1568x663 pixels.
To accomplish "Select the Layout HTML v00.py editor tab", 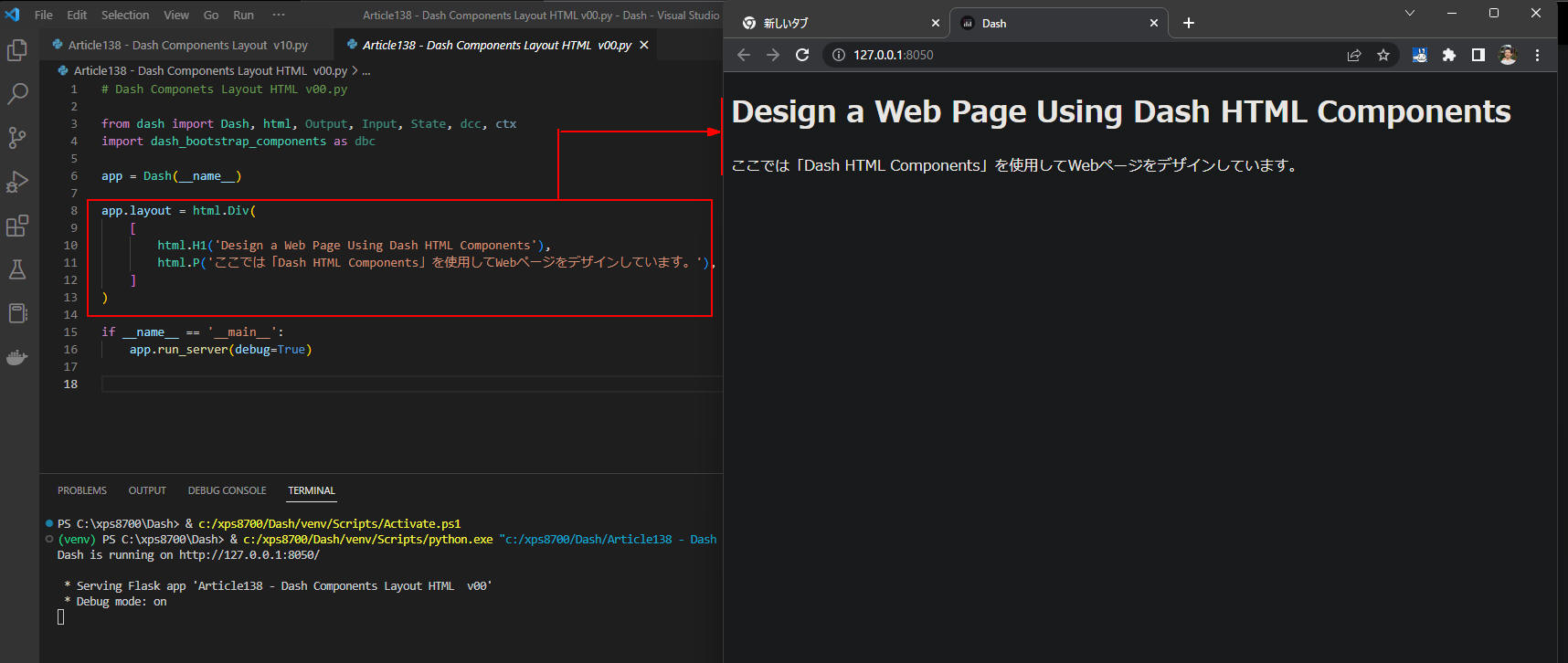I will click(496, 45).
